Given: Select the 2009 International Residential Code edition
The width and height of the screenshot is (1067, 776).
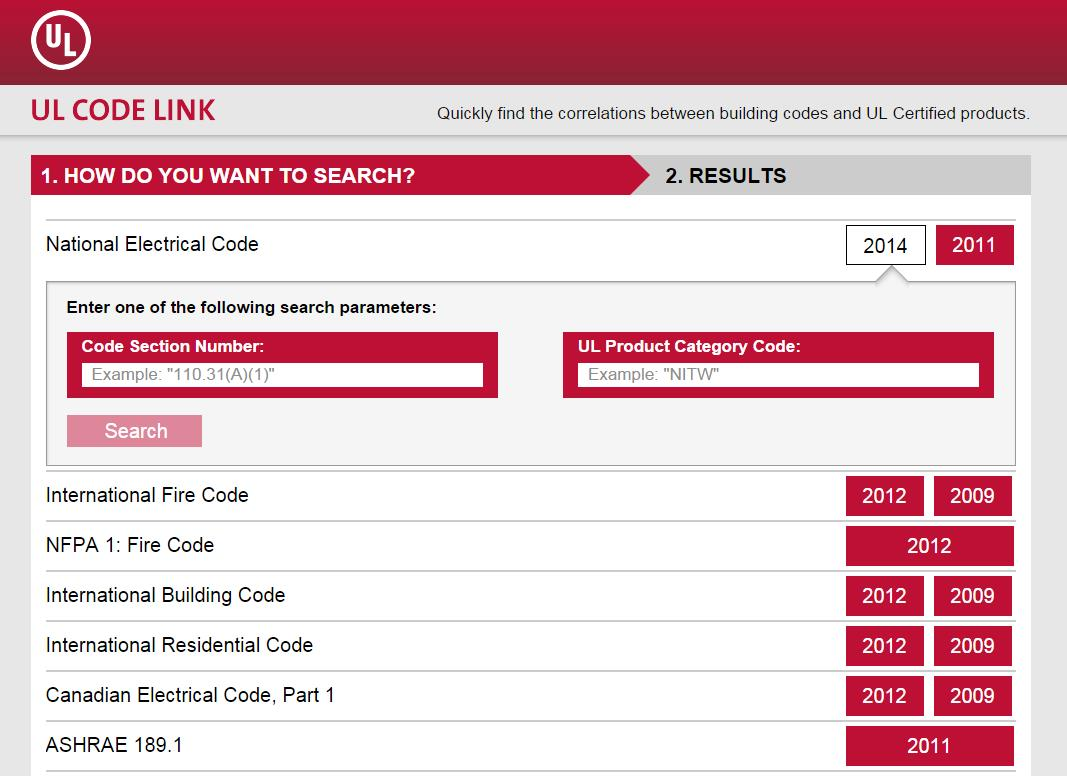Looking at the screenshot, I should 973,645.
